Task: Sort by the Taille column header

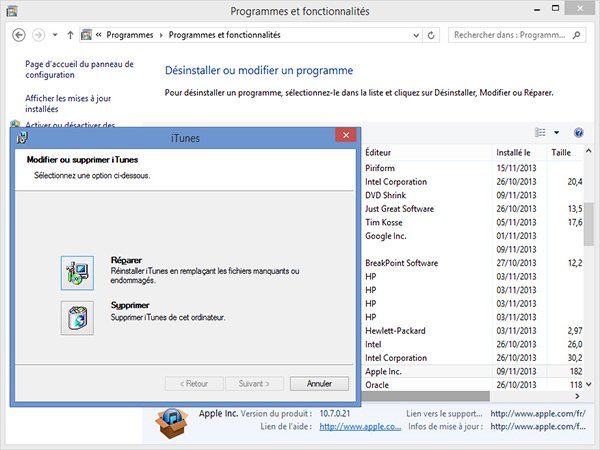Action: pos(565,152)
